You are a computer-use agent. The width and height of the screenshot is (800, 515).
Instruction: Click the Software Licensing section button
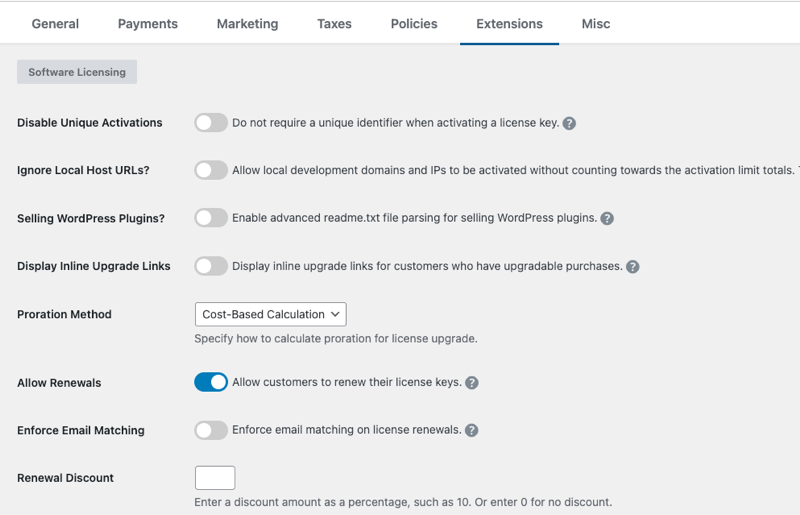click(77, 72)
